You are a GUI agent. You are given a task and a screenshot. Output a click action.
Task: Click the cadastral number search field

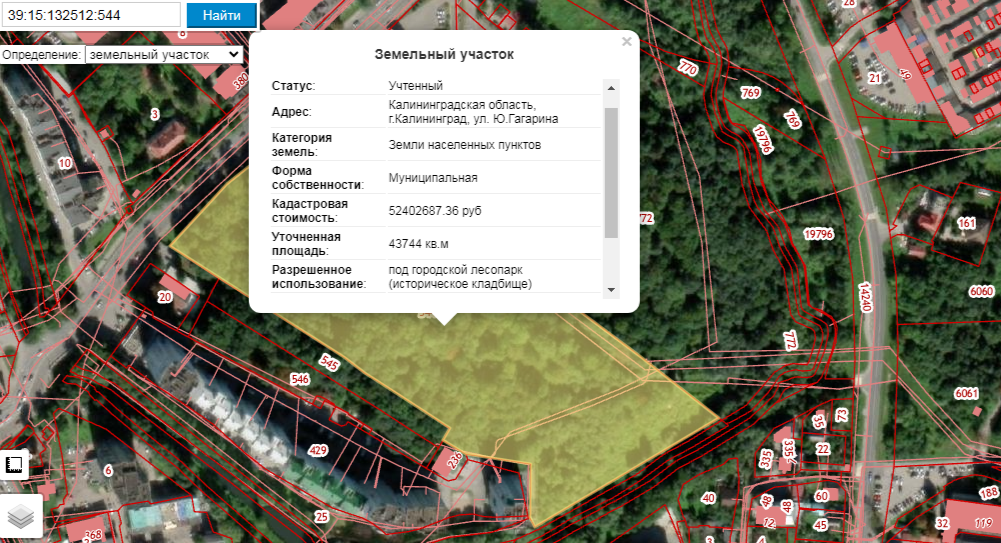(x=92, y=15)
